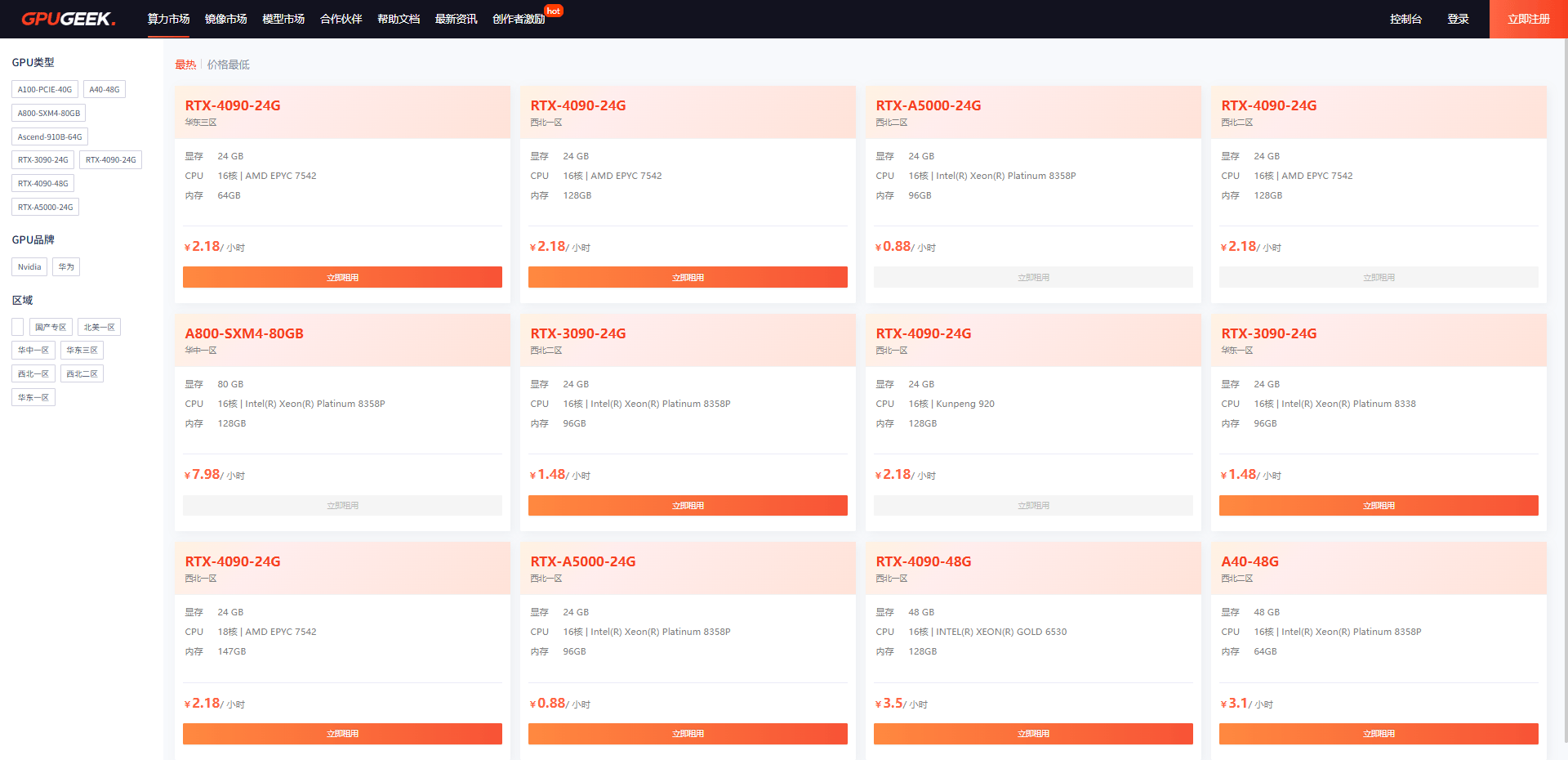Select the blank region filter chip
The height and width of the screenshot is (760, 1568).
18,327
